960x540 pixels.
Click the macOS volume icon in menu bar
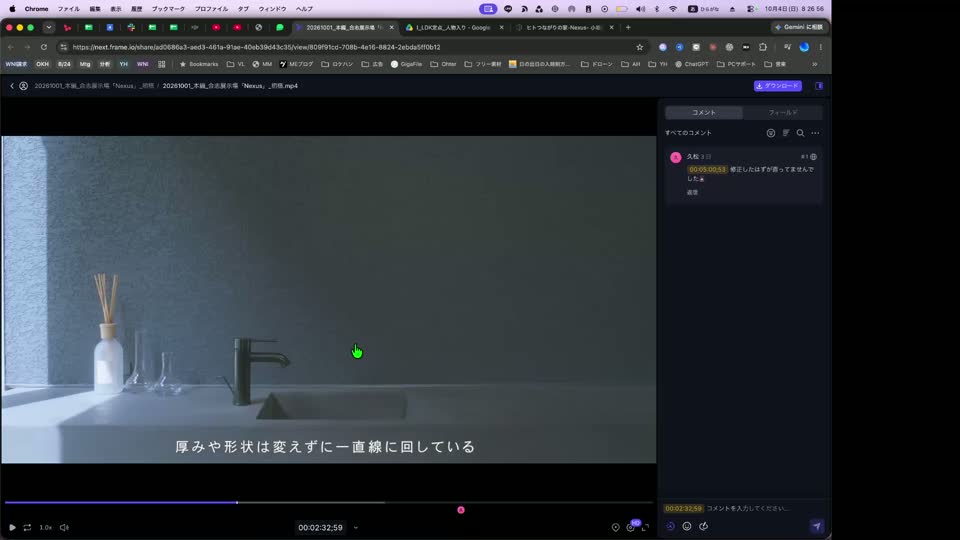[640, 9]
